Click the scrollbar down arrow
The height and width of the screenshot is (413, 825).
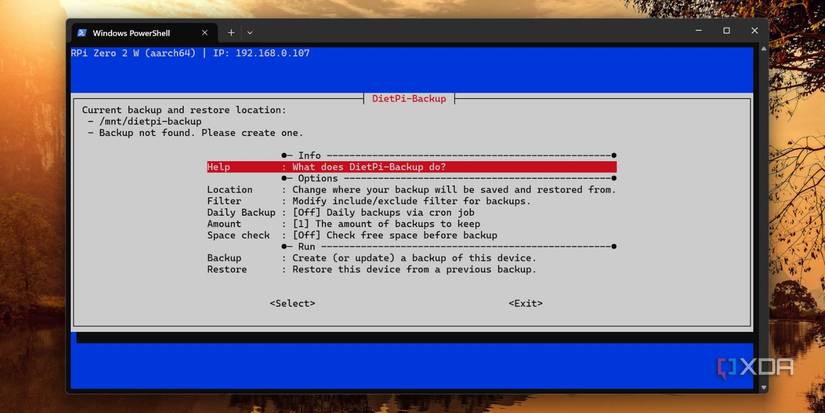click(x=763, y=388)
